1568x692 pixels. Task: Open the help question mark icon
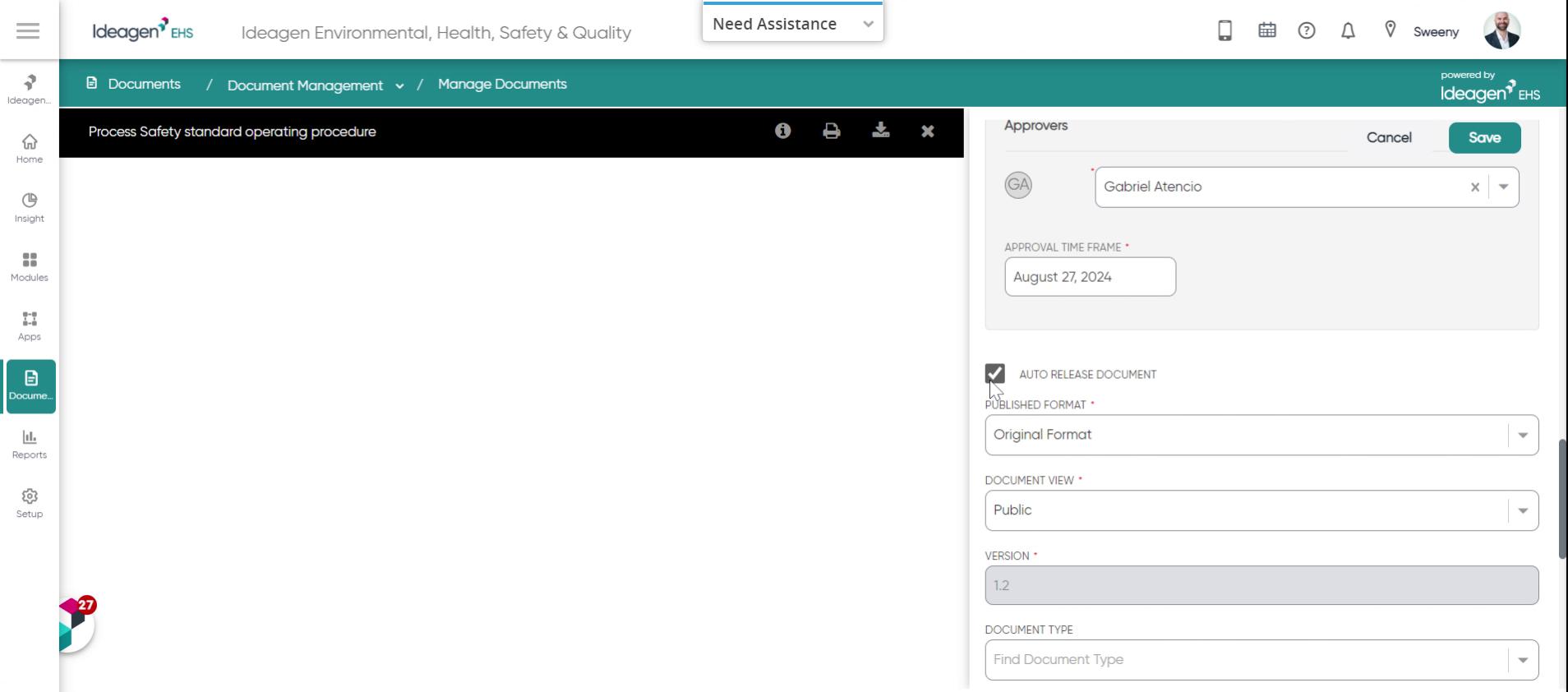click(x=1307, y=30)
